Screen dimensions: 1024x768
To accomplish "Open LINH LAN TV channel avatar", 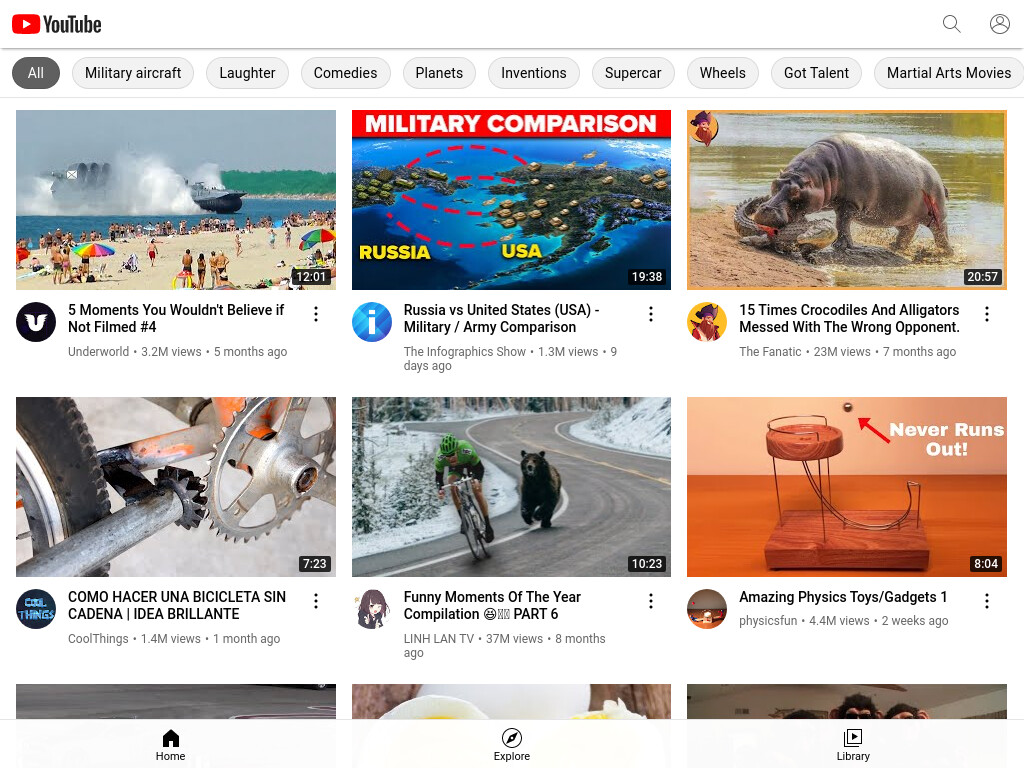I will [x=372, y=609].
